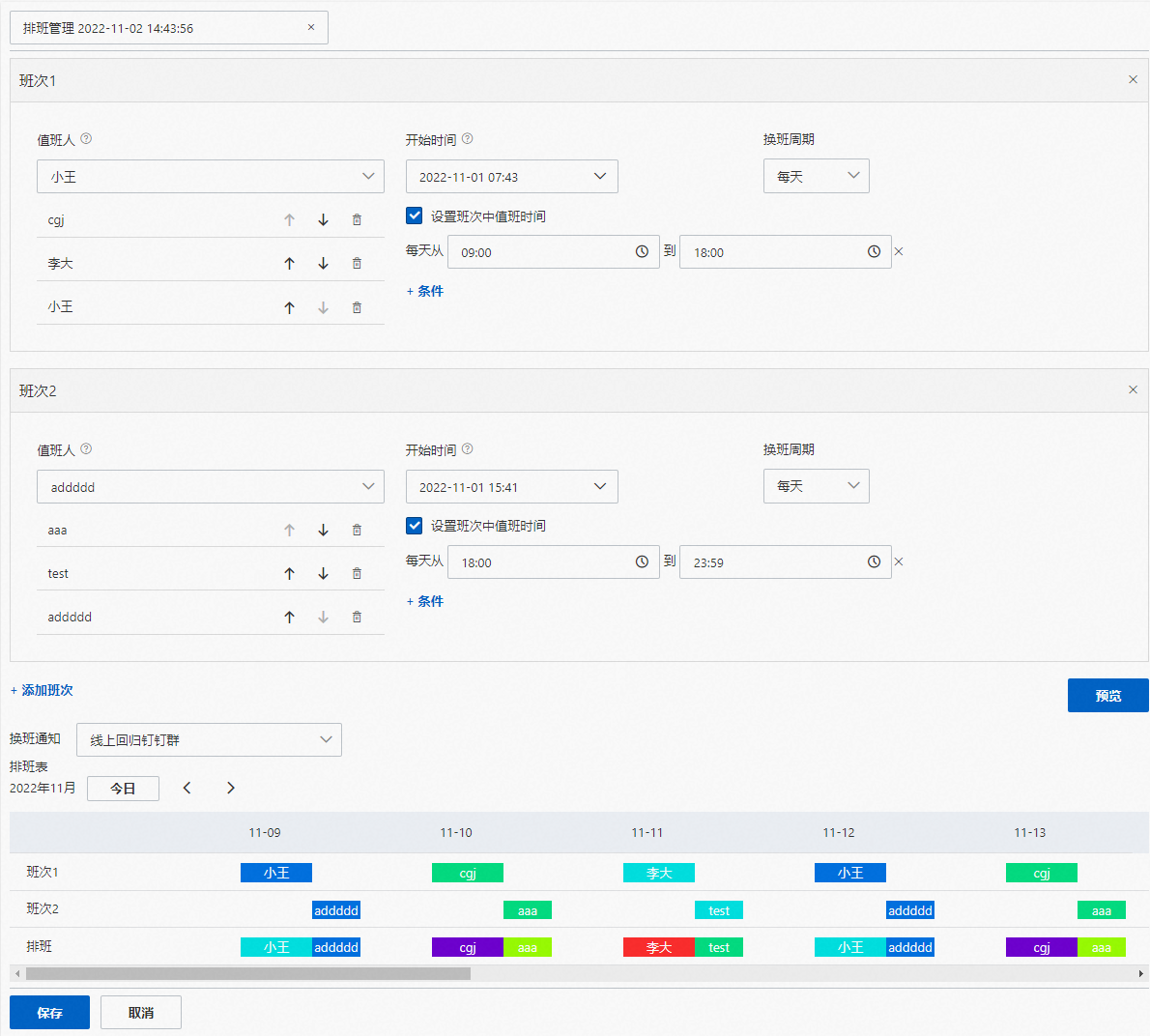Move cgj up in shift 1
Viewport: 1150px width, 1036px height.
point(289,220)
